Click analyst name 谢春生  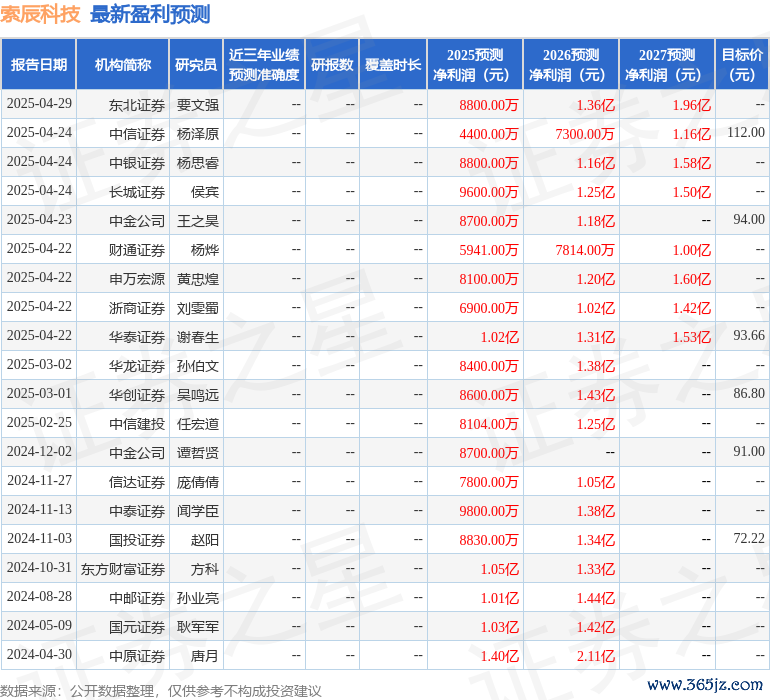click(198, 337)
